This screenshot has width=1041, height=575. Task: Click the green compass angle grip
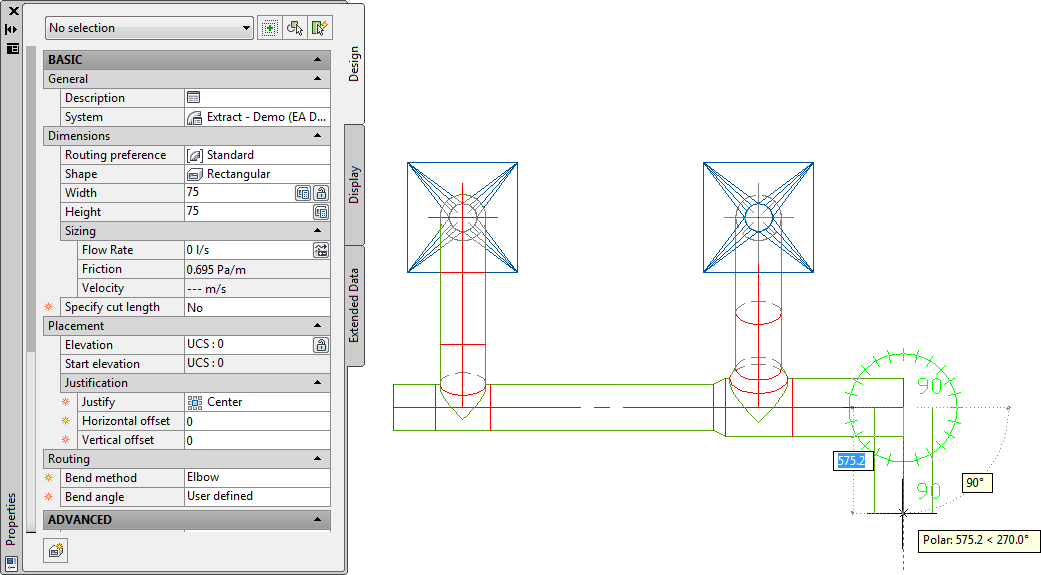tap(904, 408)
